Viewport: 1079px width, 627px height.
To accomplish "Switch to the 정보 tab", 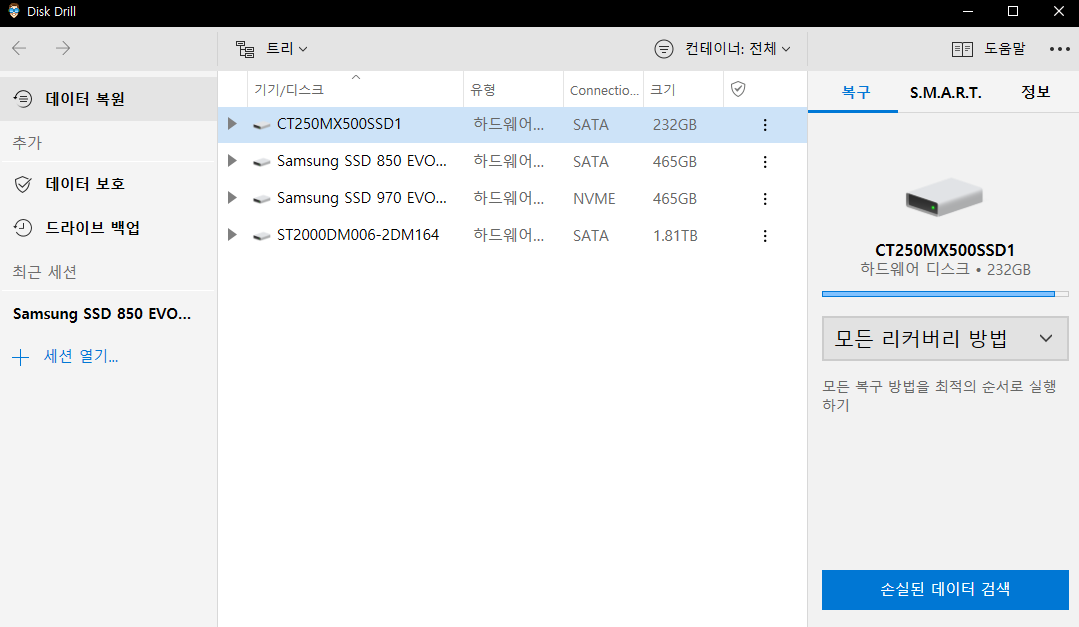I will pyautogui.click(x=1035, y=92).
